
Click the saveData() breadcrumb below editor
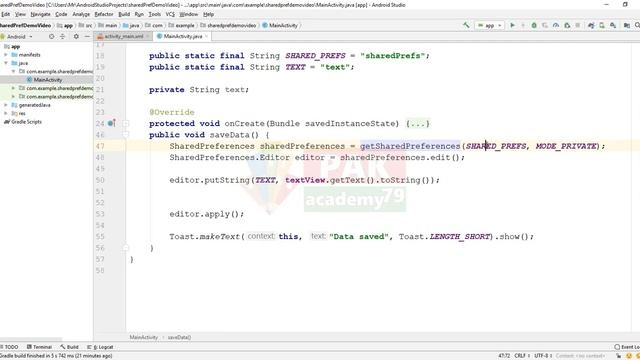click(179, 338)
